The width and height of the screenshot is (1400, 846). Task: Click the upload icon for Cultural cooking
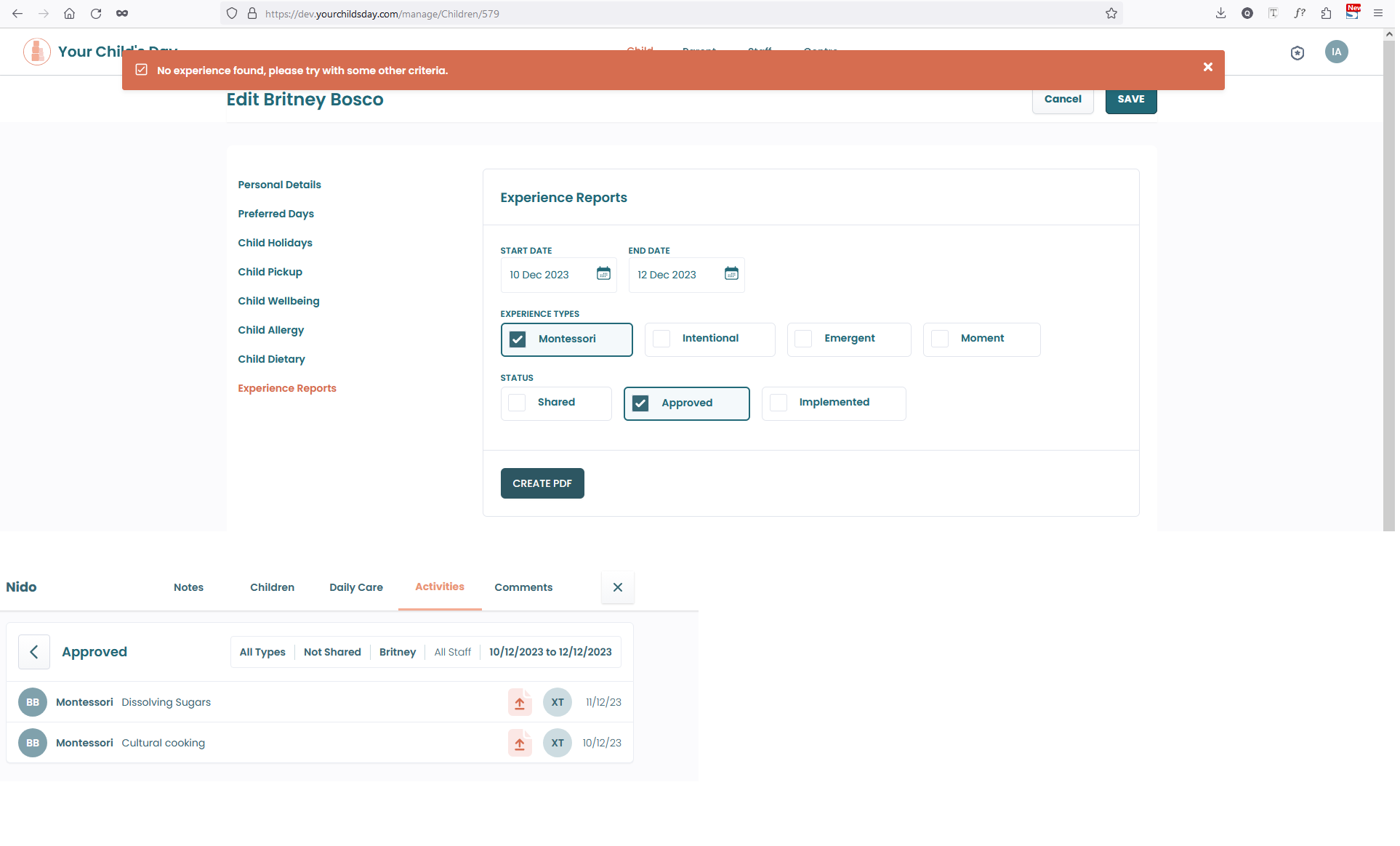520,744
